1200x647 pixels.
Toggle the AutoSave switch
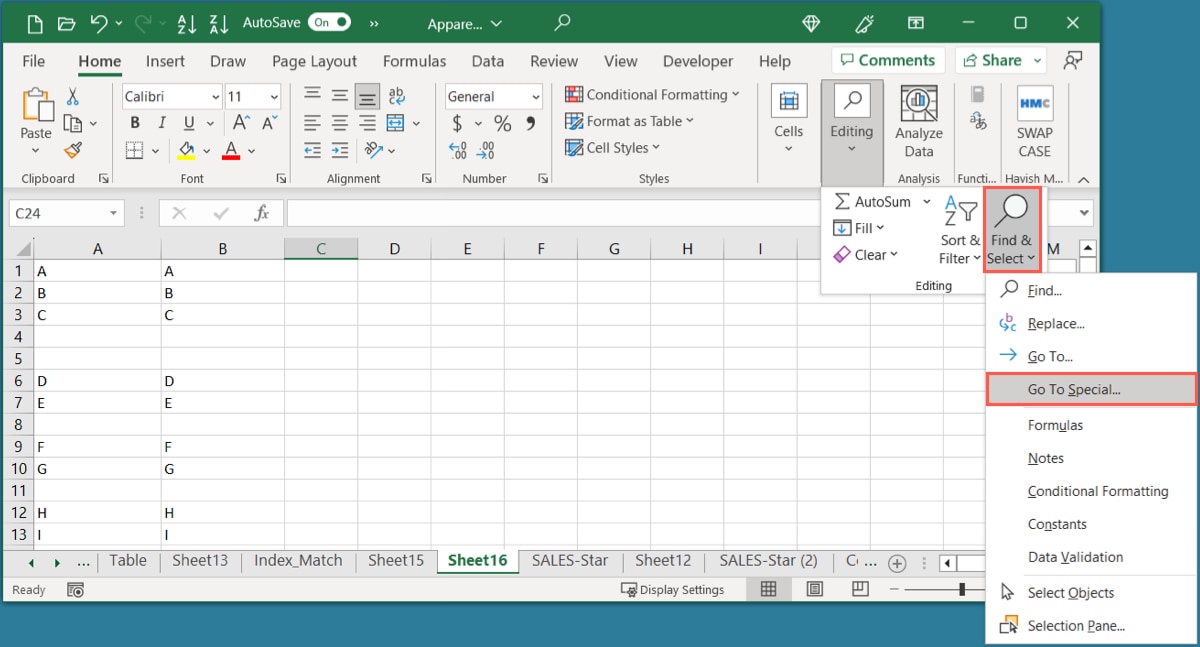coord(329,22)
